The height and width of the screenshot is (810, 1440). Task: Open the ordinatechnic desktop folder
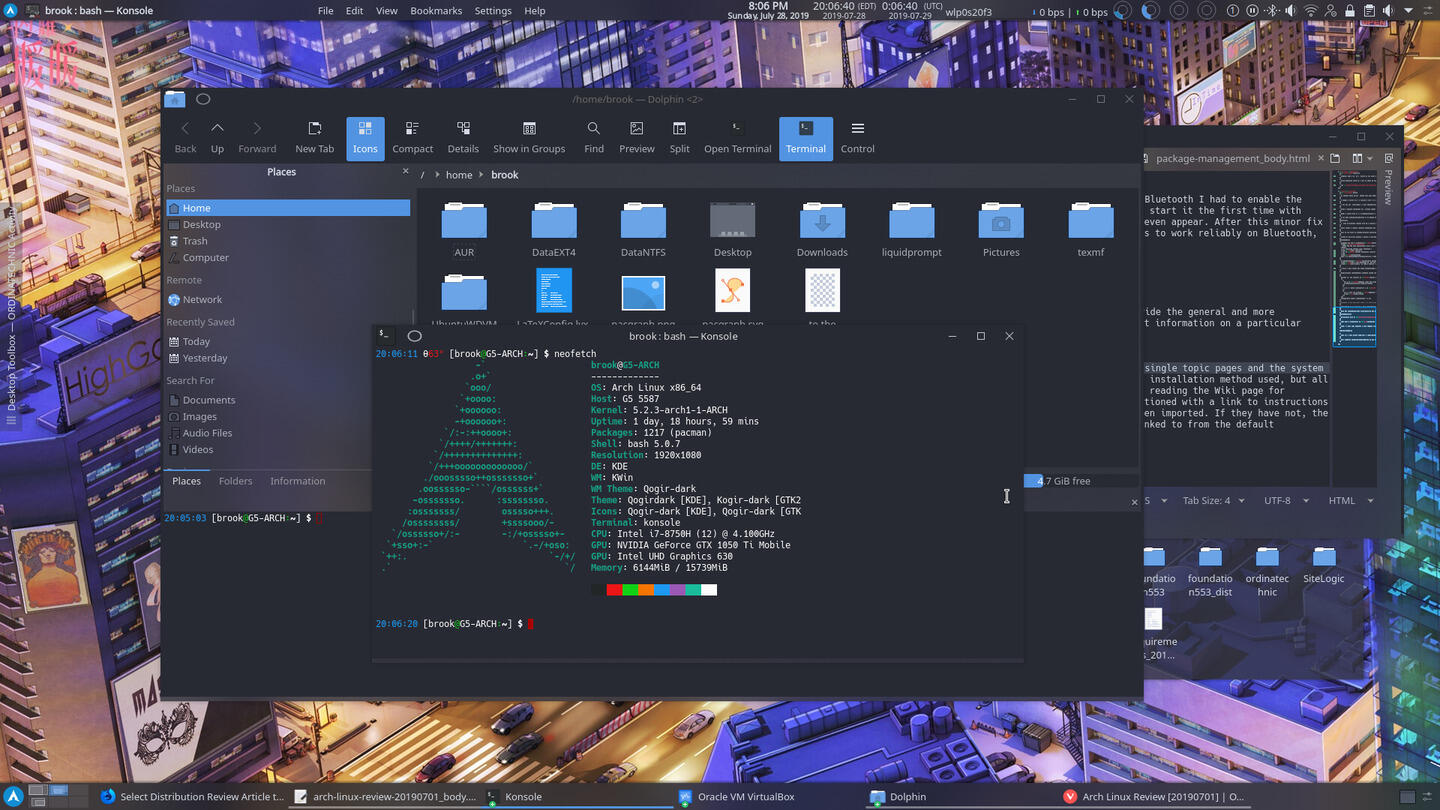[1267, 570]
